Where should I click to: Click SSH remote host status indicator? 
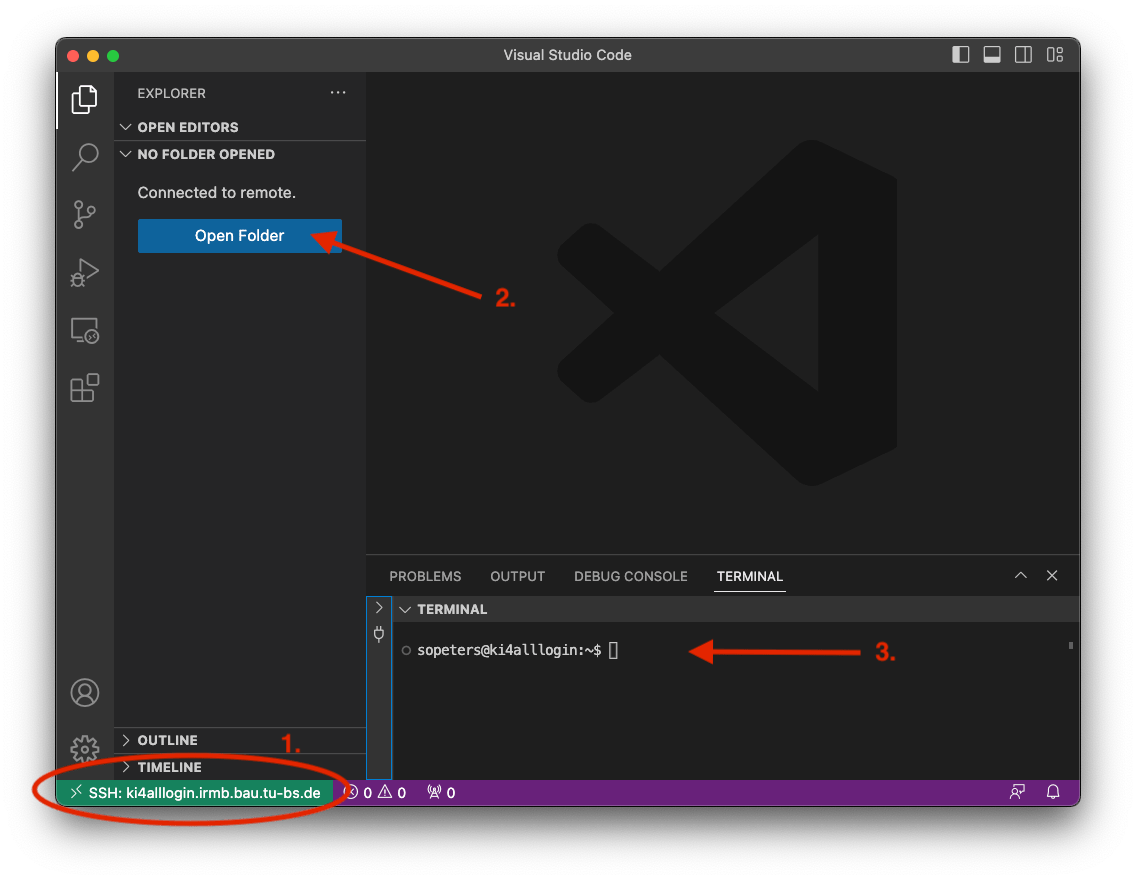click(196, 792)
